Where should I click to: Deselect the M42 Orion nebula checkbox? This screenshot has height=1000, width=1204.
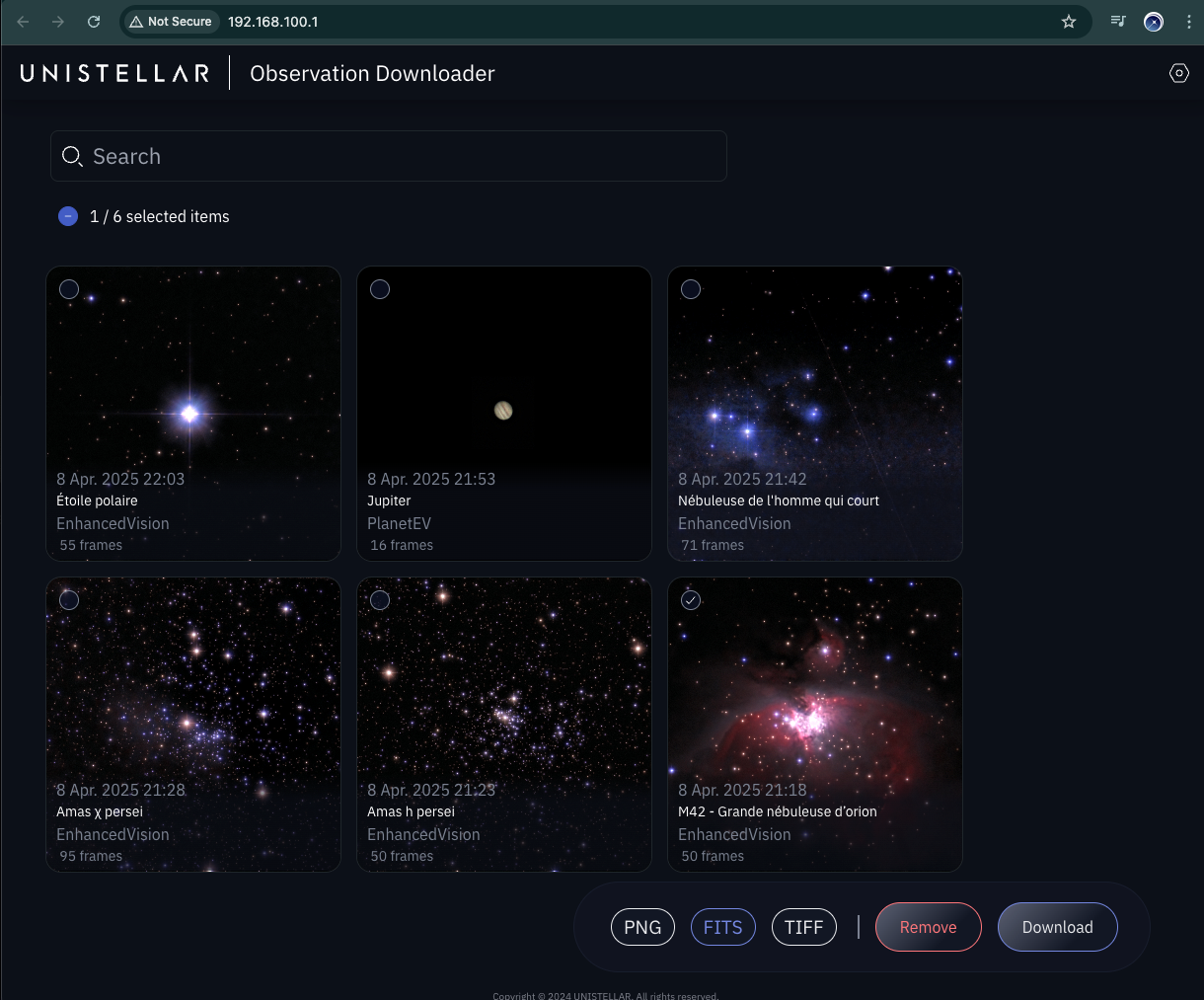pyautogui.click(x=691, y=600)
